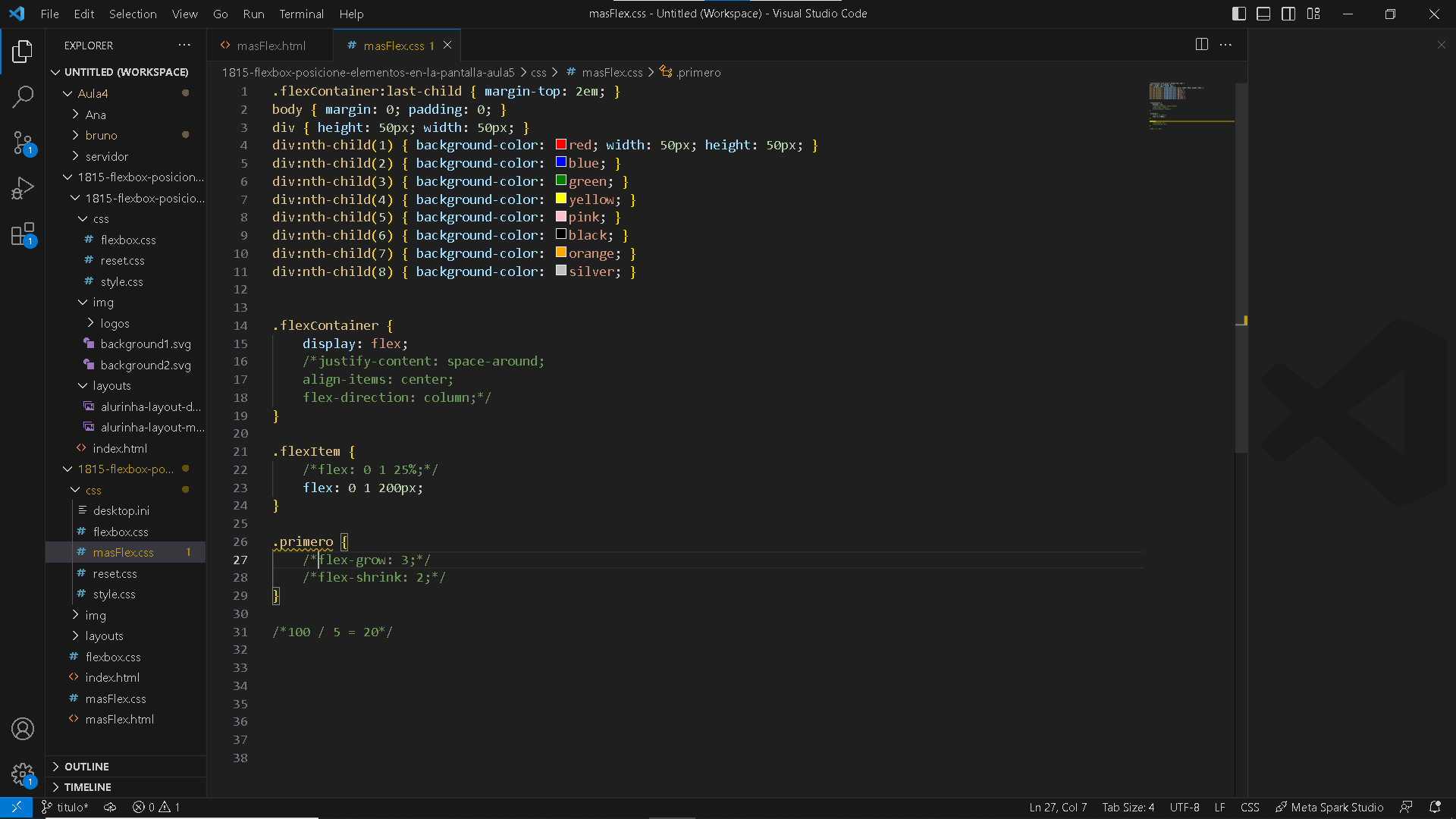Click the editor vertical scrollbar
This screenshot has width=1456, height=819.
pyautogui.click(x=1241, y=268)
